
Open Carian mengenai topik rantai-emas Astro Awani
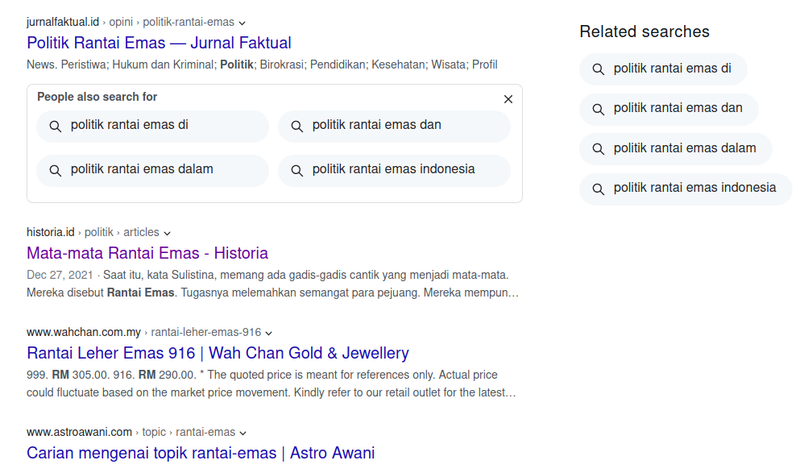(200, 453)
